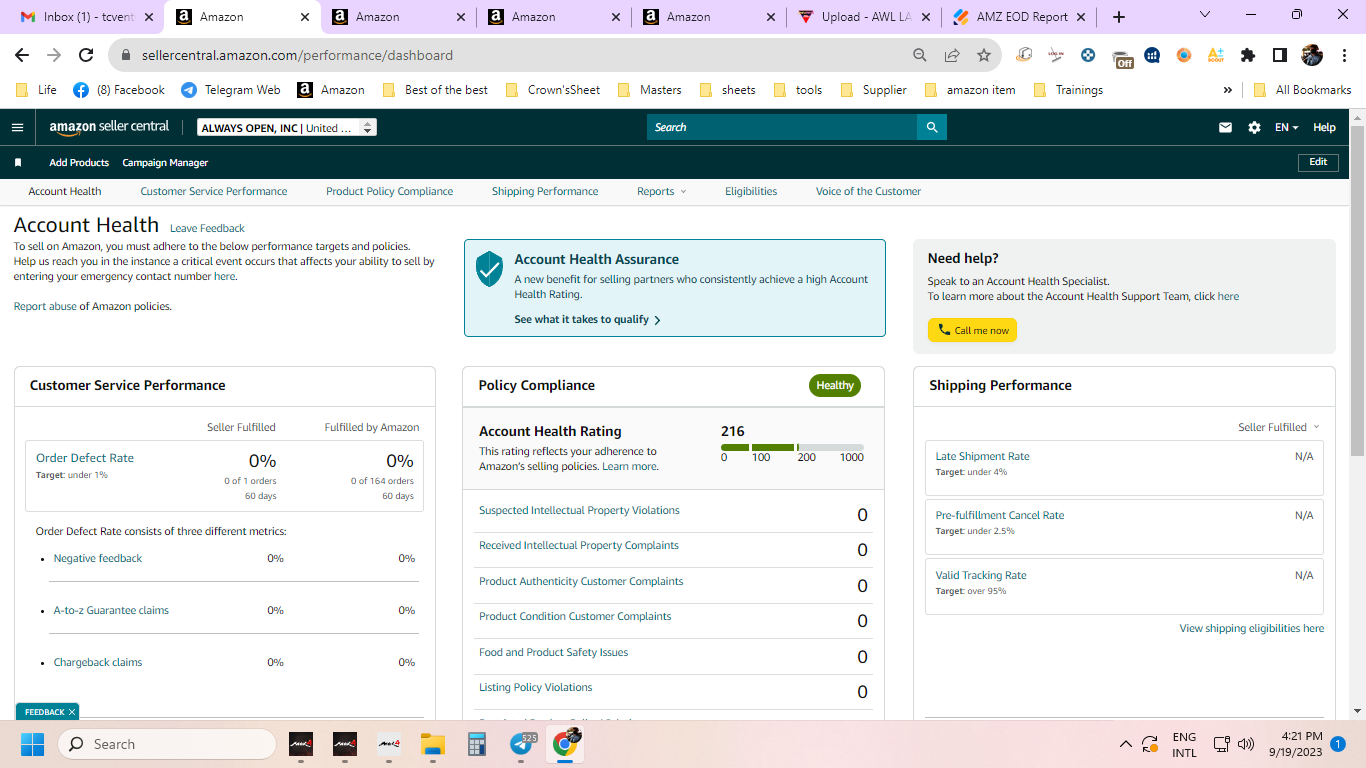Click the browser address bar URL

pos(297,55)
